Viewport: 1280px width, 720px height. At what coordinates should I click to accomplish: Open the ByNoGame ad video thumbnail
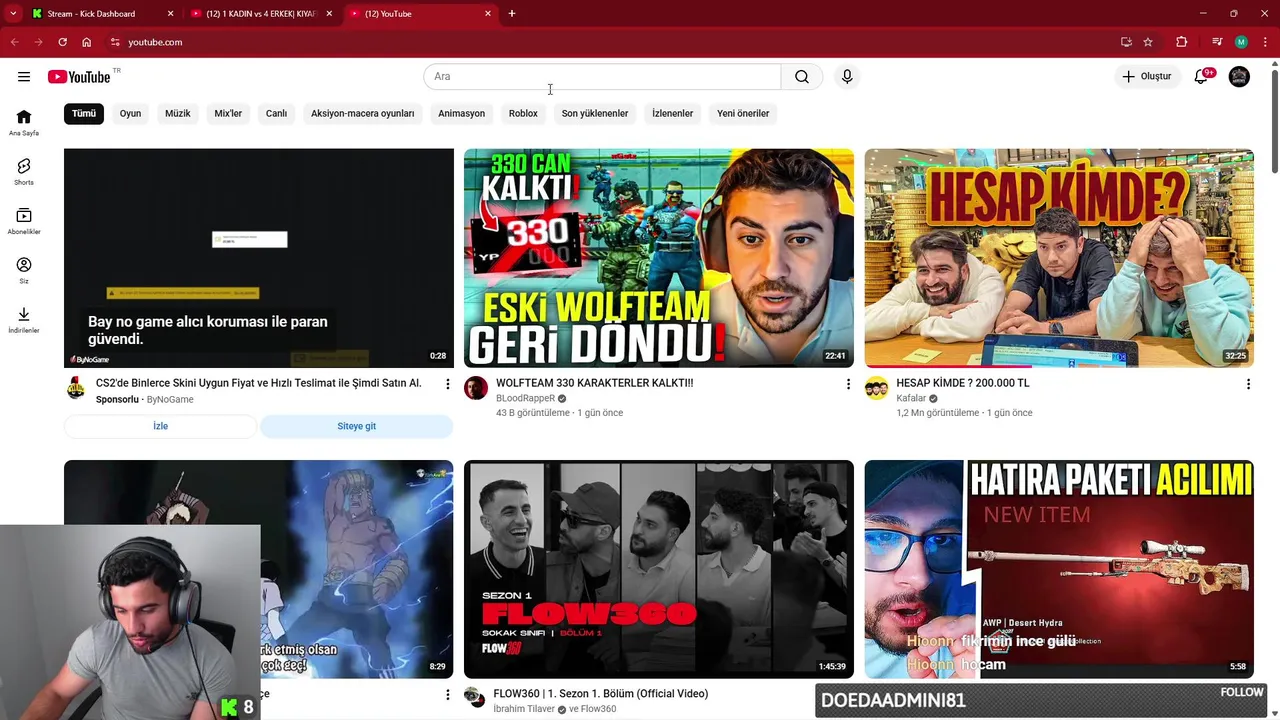point(258,258)
